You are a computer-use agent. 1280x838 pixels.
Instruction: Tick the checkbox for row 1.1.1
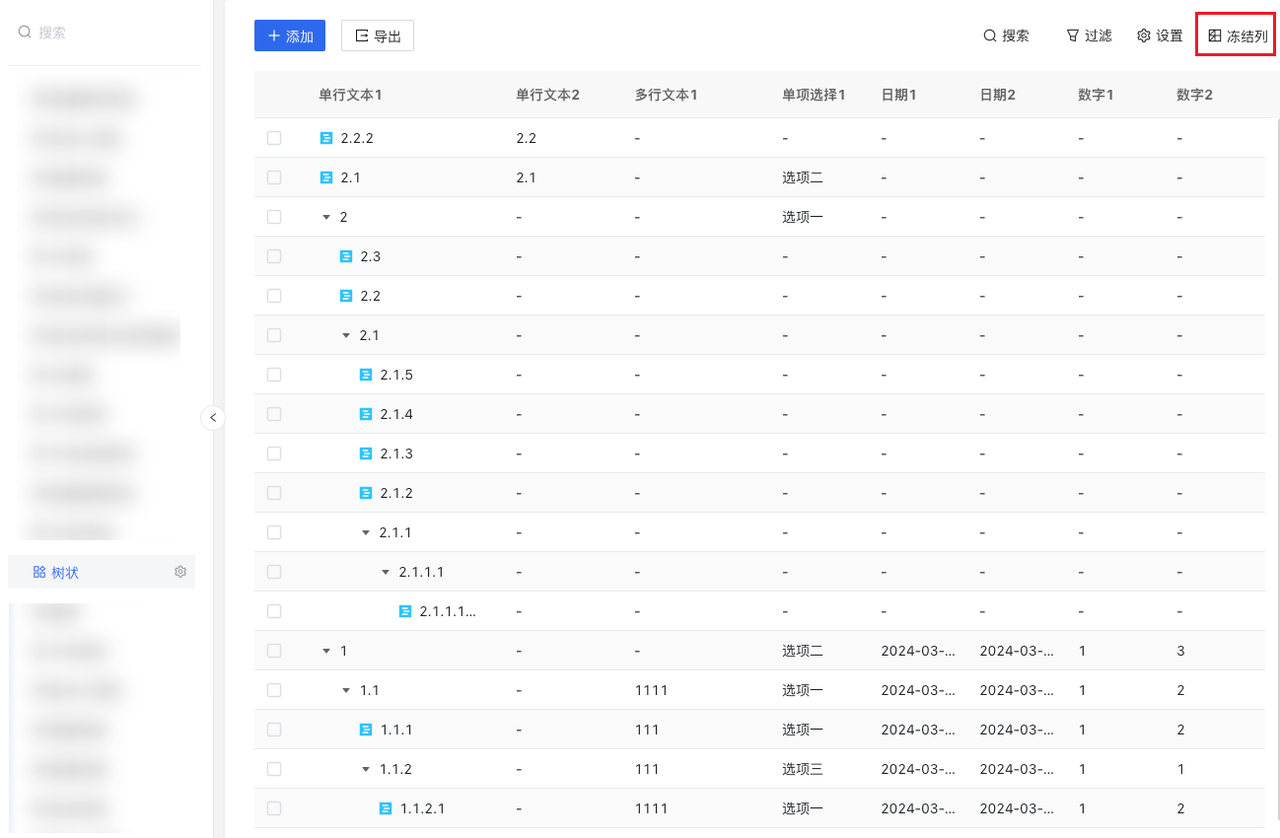point(274,730)
